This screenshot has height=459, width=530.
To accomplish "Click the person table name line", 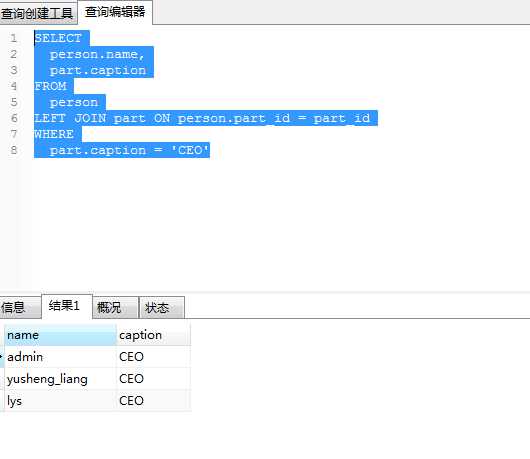I will [74, 102].
